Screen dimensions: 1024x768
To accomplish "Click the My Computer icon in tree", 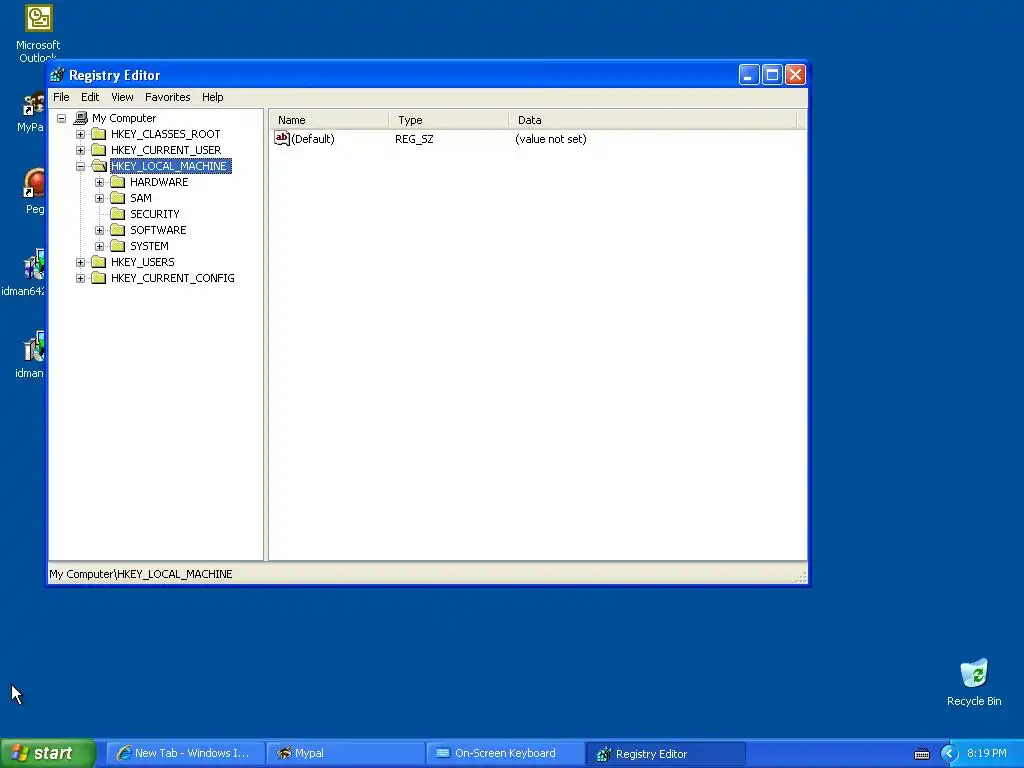I will (80, 118).
